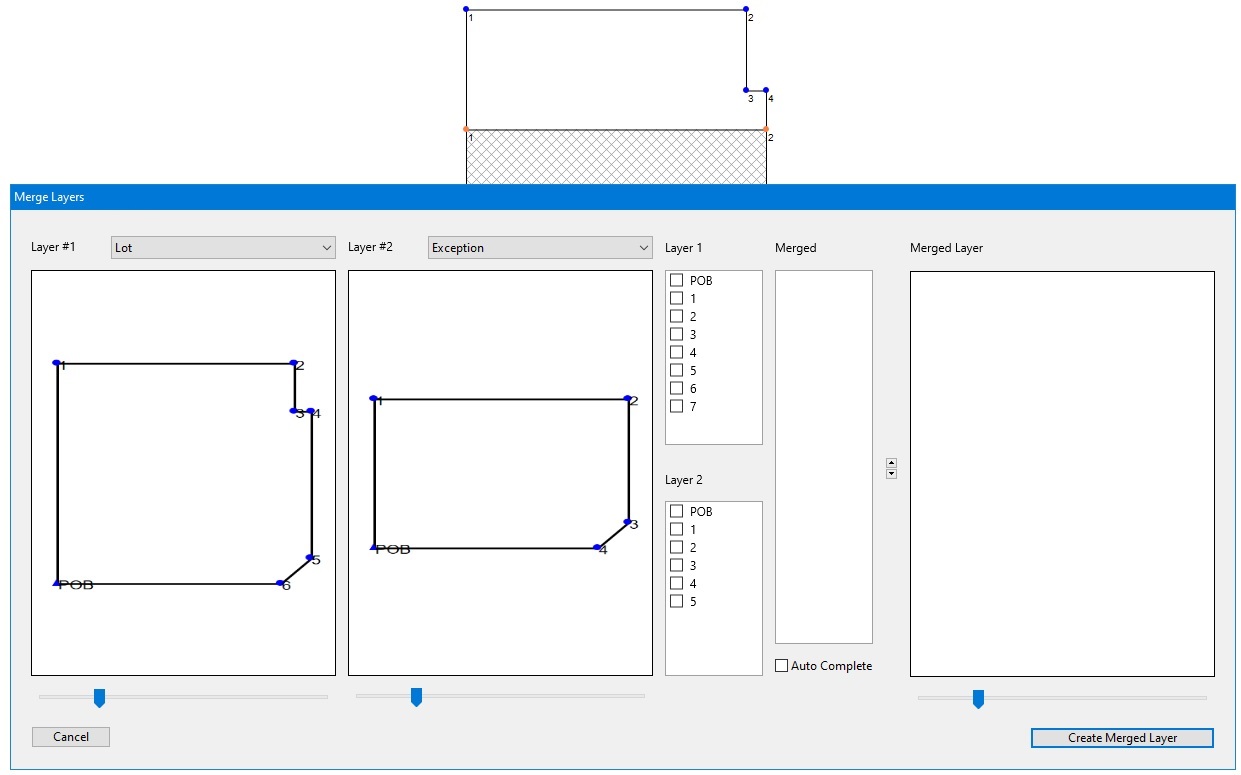Image resolution: width=1241 pixels, height=775 pixels.
Task: Check point 6 in the Layer 1 list
Action: point(677,389)
